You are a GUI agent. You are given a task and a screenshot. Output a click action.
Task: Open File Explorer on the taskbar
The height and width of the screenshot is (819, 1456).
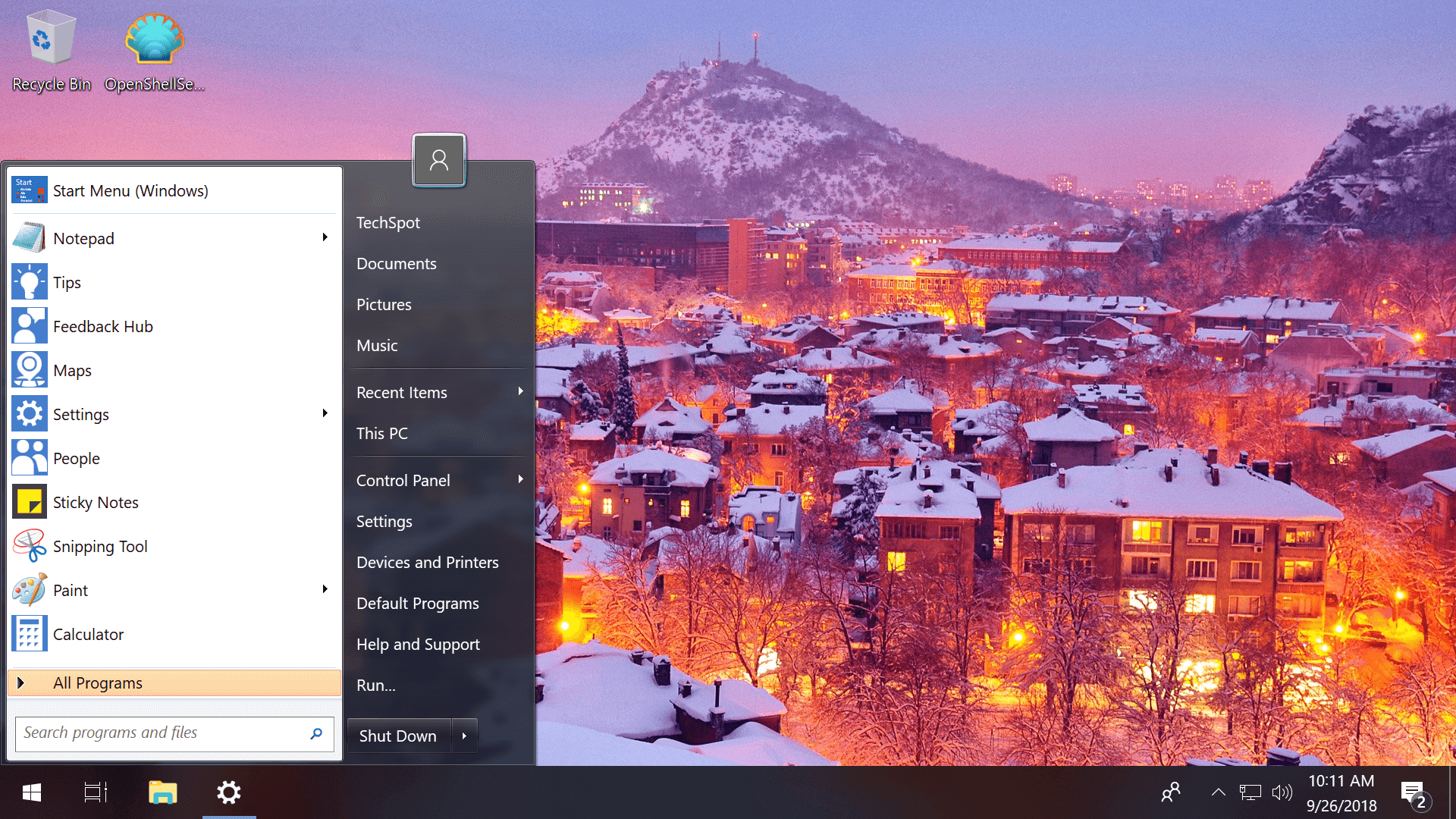[x=162, y=792]
